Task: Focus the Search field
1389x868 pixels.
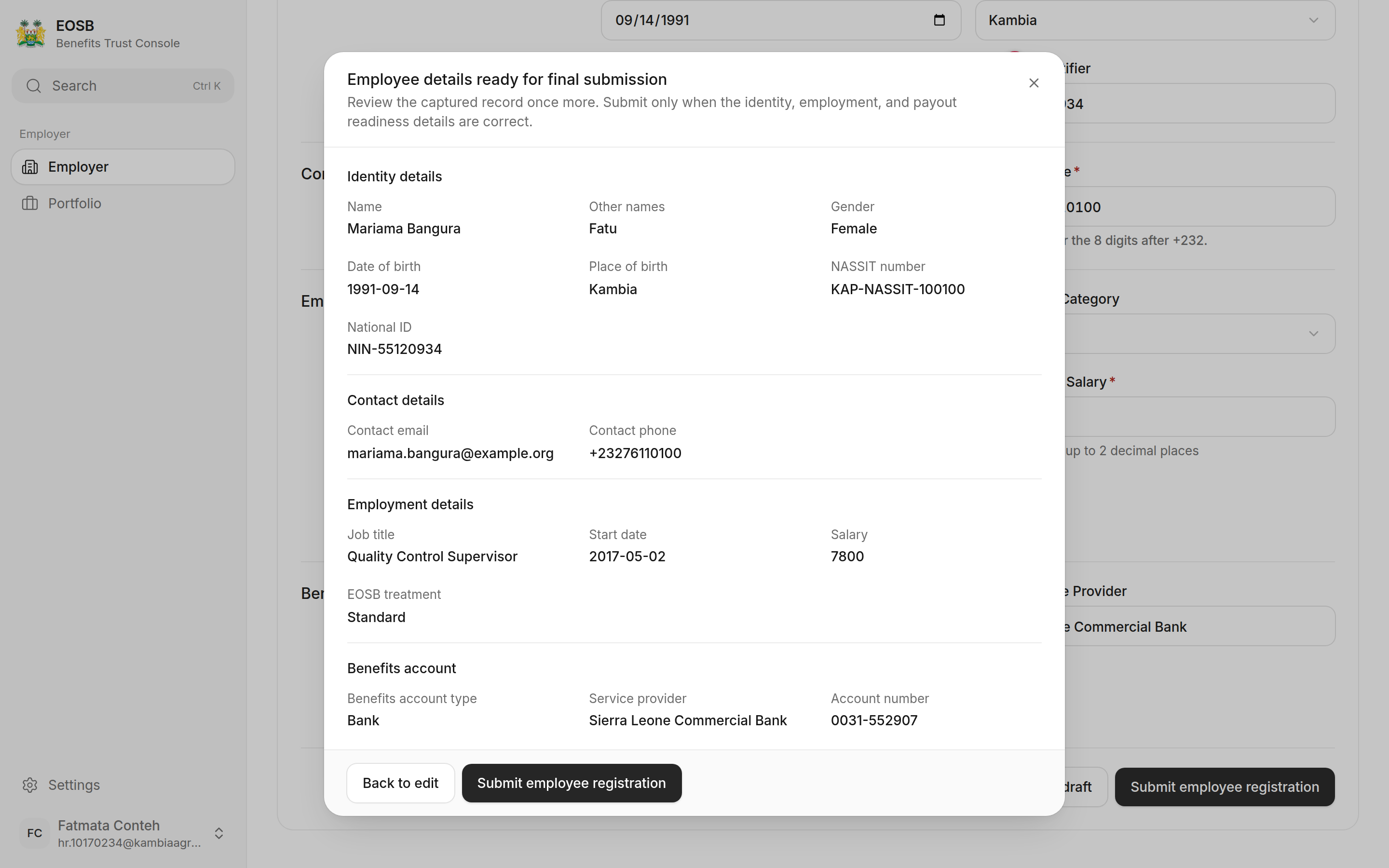Action: (123, 86)
